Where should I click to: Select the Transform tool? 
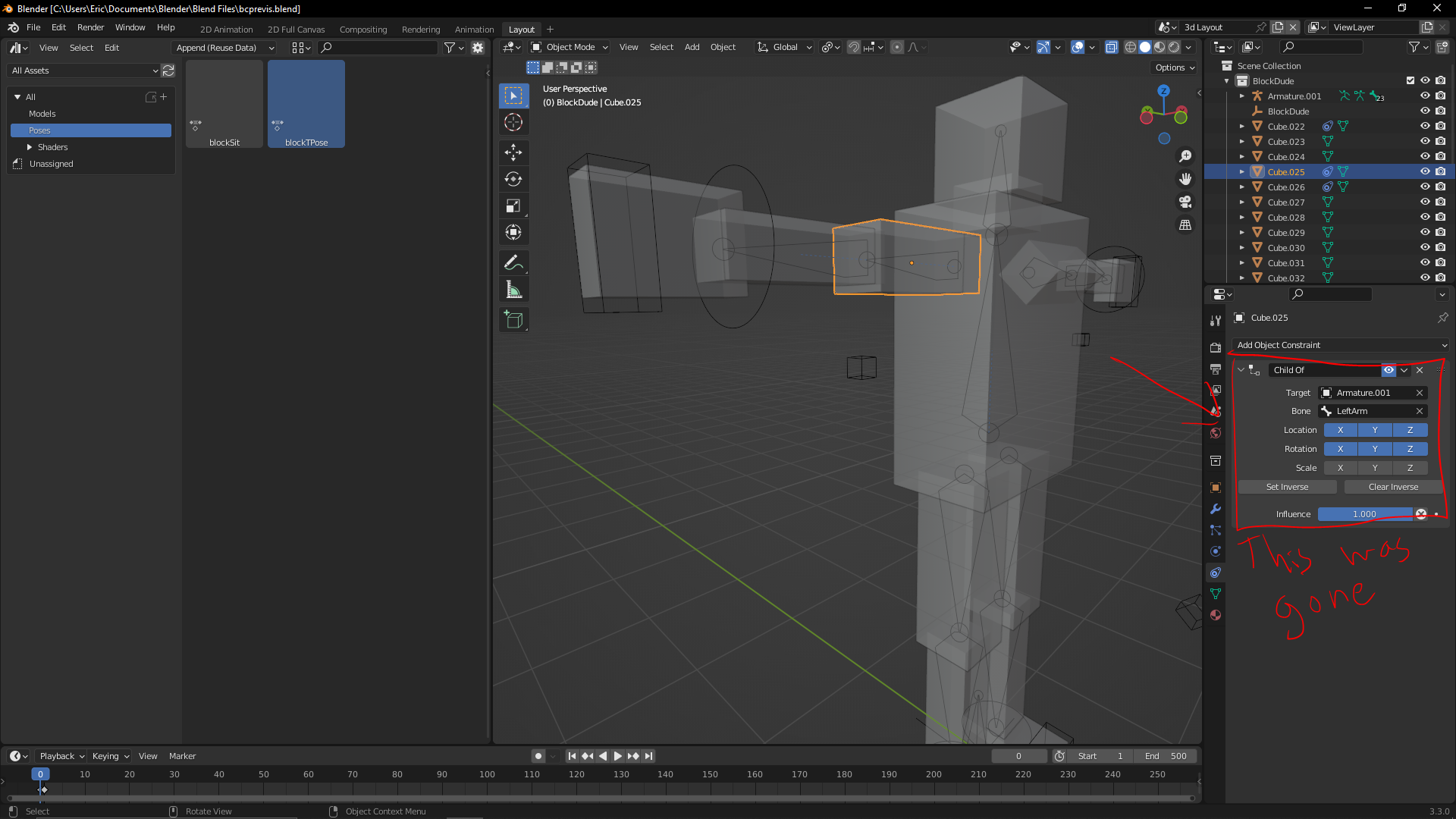[x=513, y=232]
